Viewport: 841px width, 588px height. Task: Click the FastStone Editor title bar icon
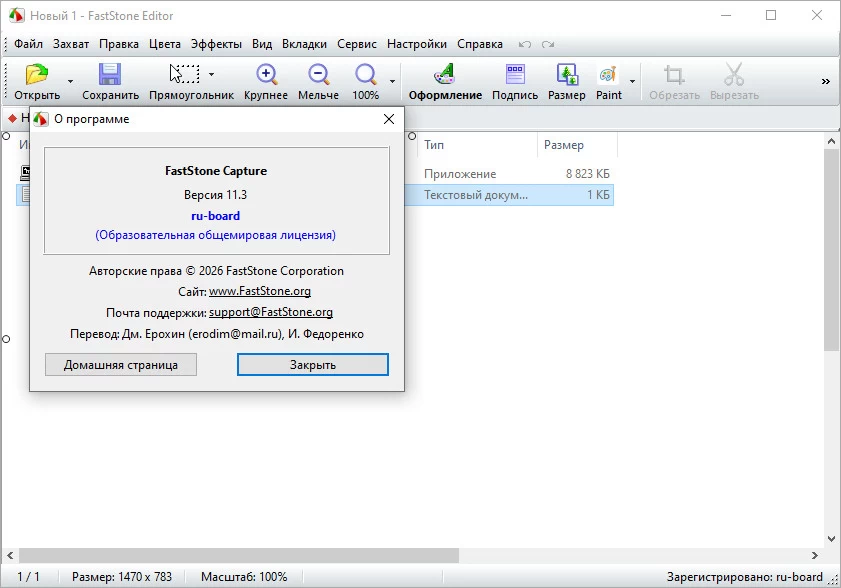point(16,16)
